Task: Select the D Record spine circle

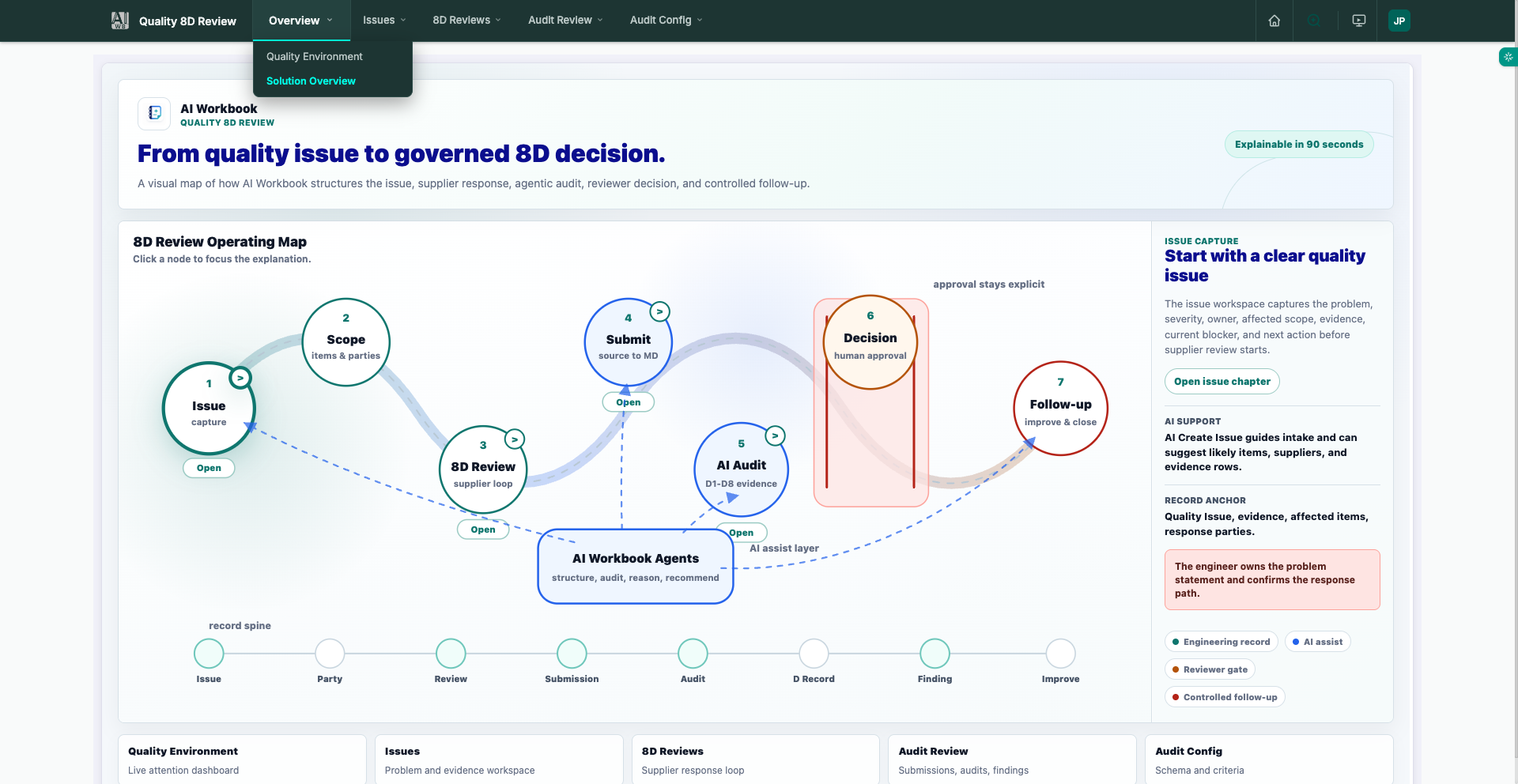Action: click(x=814, y=654)
